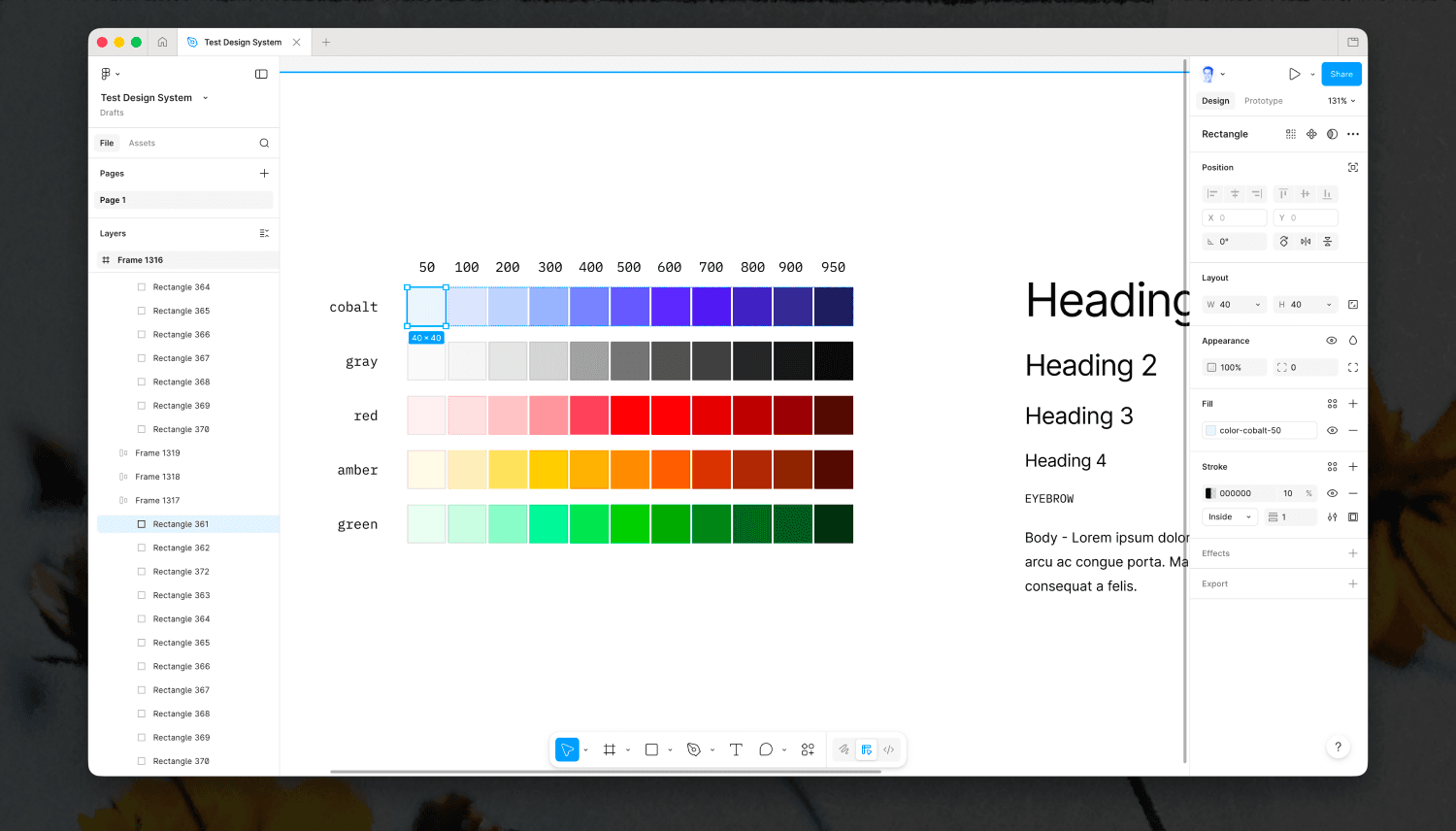
Task: Select the Rectangle shape tool
Action: coord(651,749)
